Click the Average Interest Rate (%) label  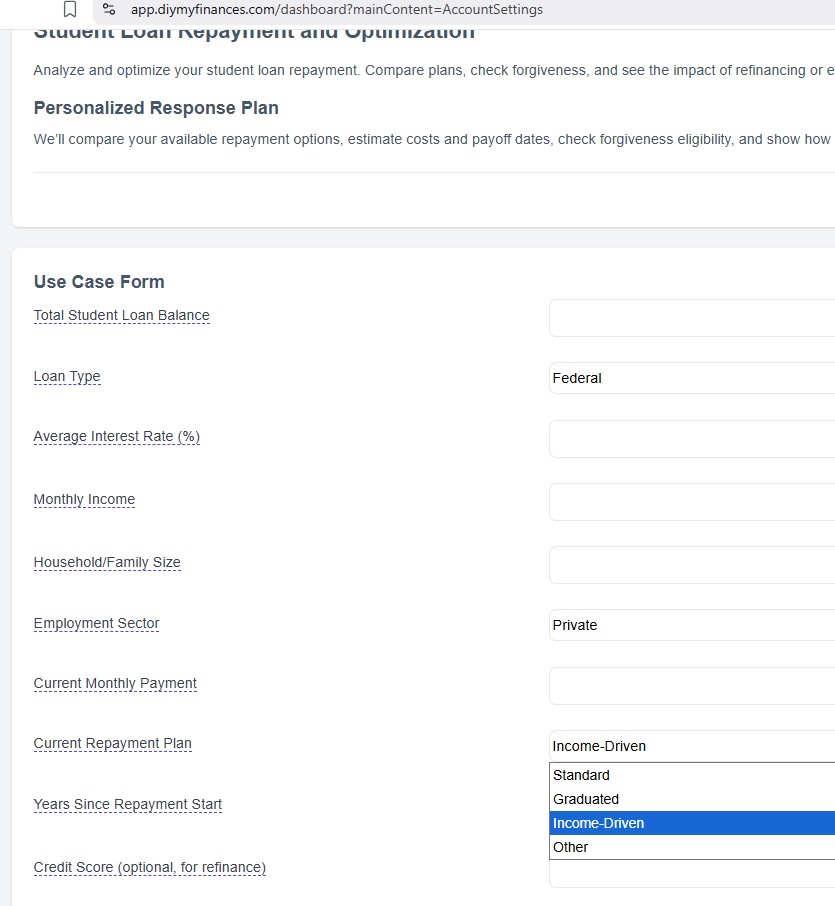point(115,436)
